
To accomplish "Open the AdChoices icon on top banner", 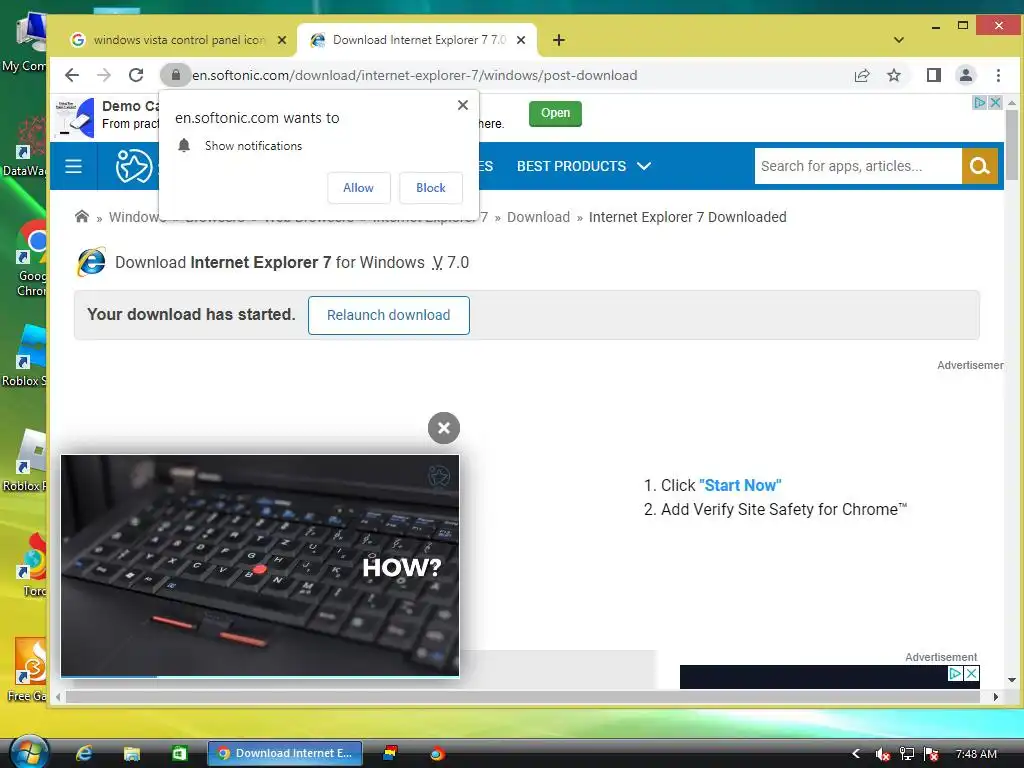I will click(980, 103).
